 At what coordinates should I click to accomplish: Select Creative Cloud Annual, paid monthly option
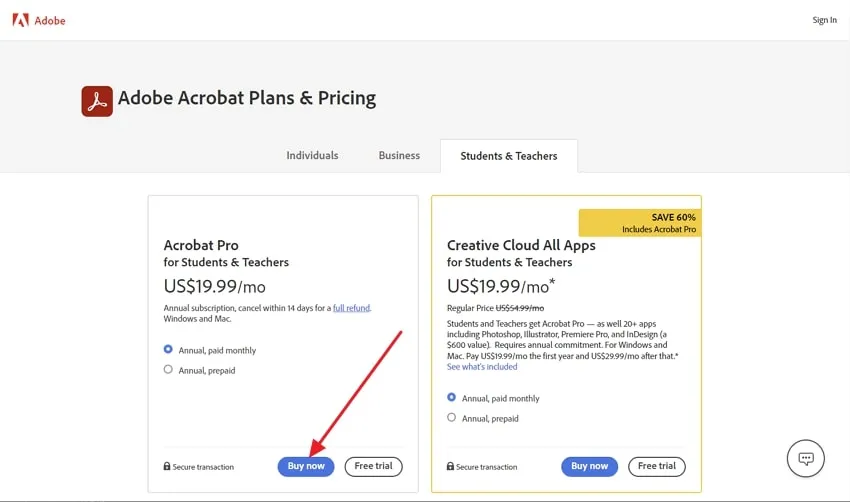pyautogui.click(x=452, y=398)
